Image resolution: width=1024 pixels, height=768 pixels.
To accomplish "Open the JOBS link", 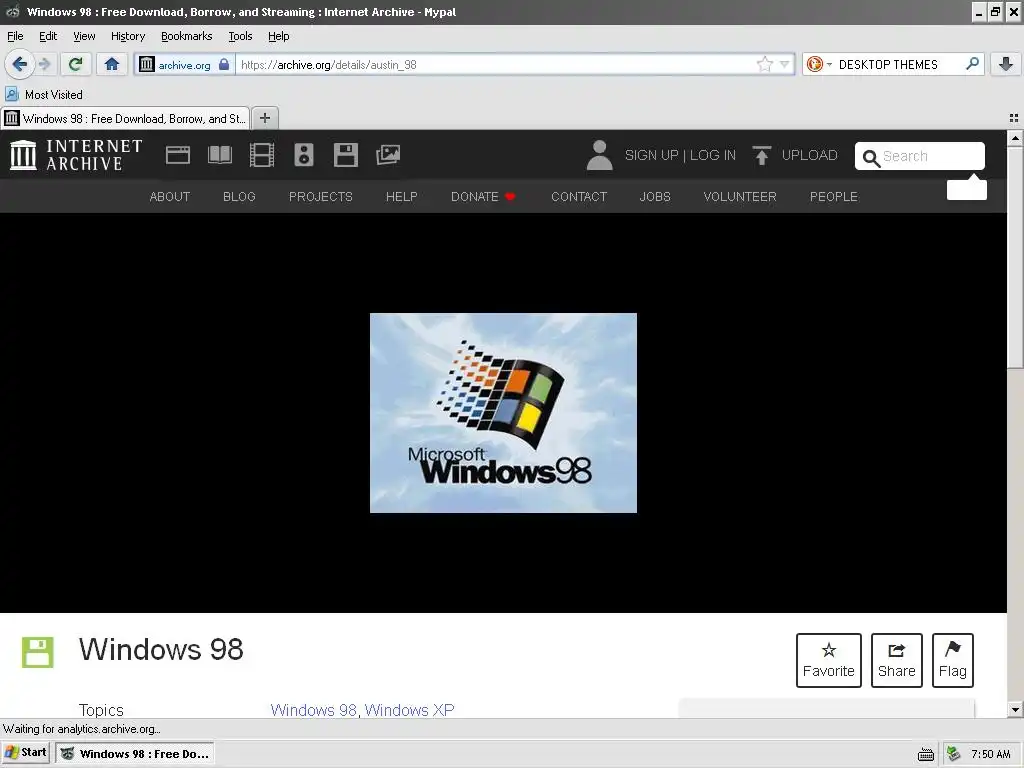I will click(x=655, y=197).
